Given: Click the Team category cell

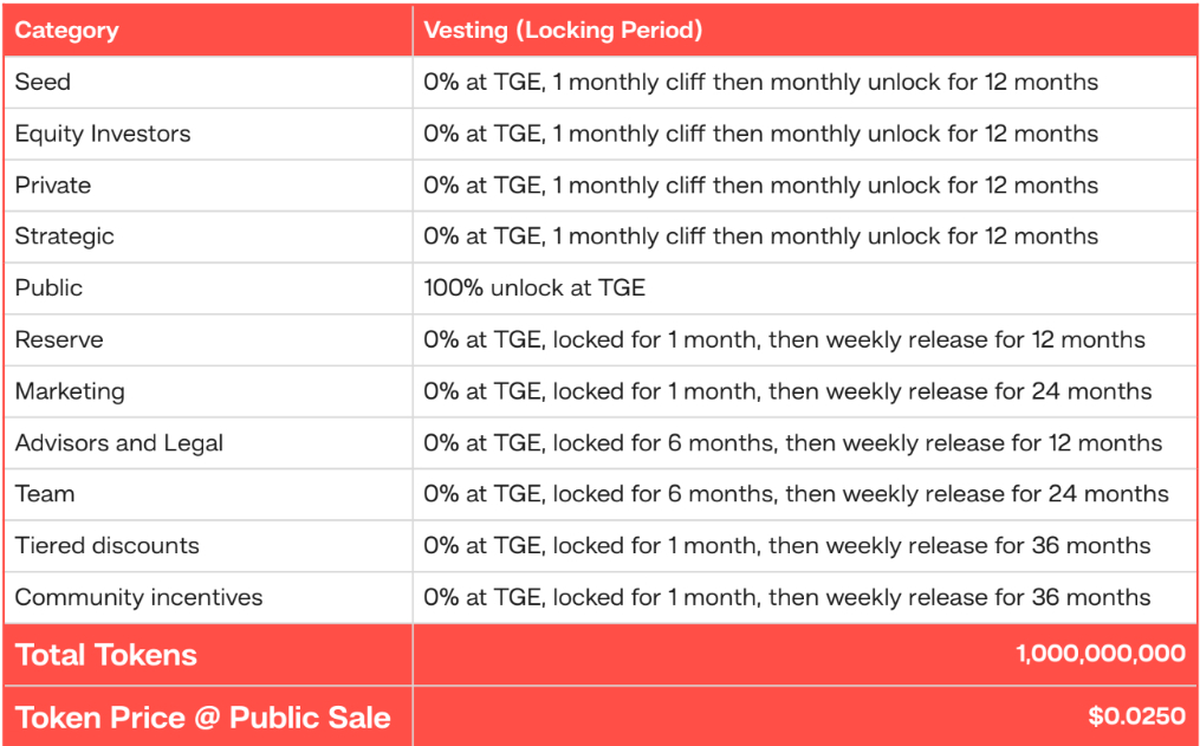Looking at the screenshot, I should 44,494.
